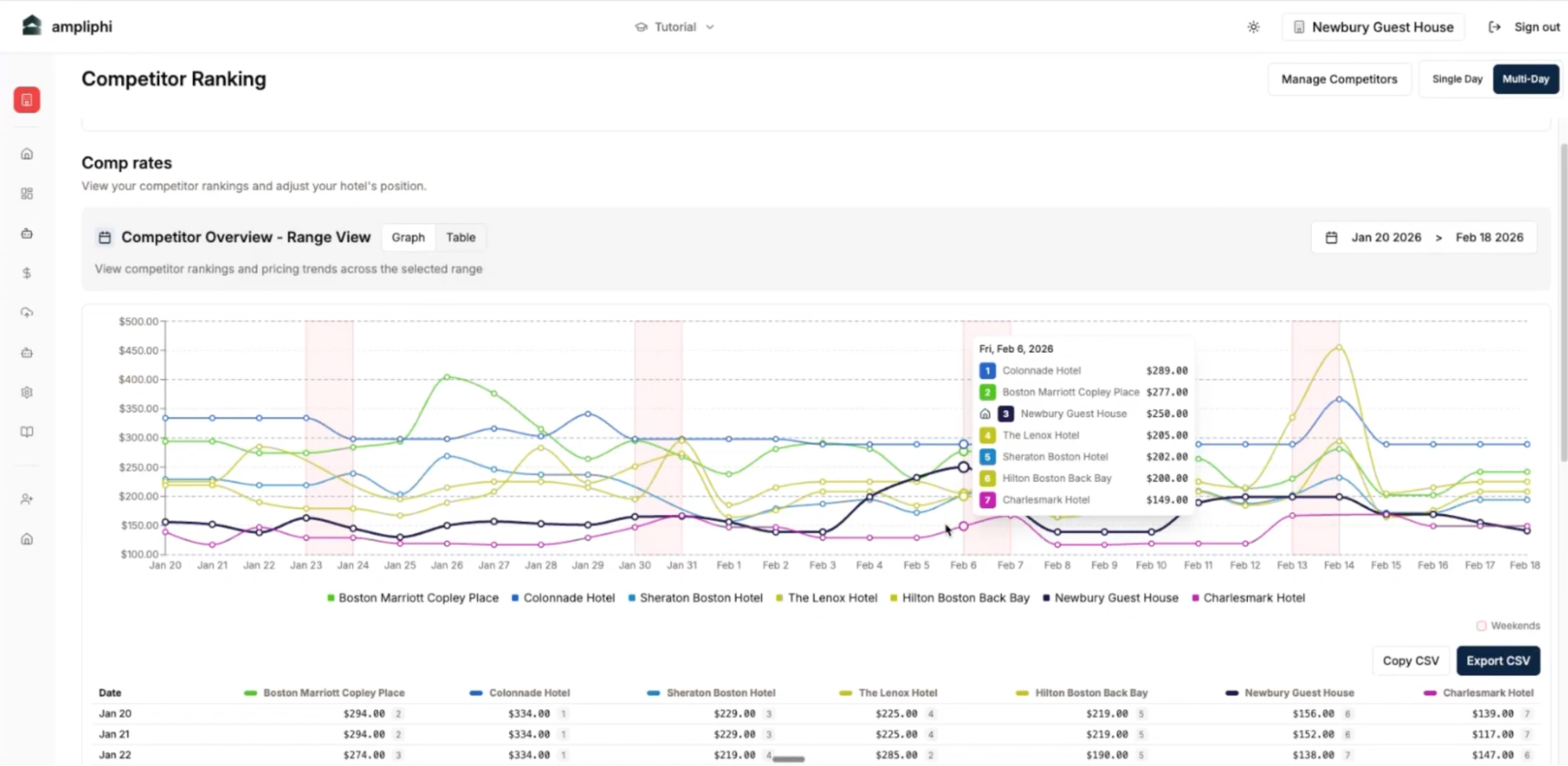Click the calendar icon beside Competitor Overview
The height and width of the screenshot is (766, 1568).
point(104,237)
